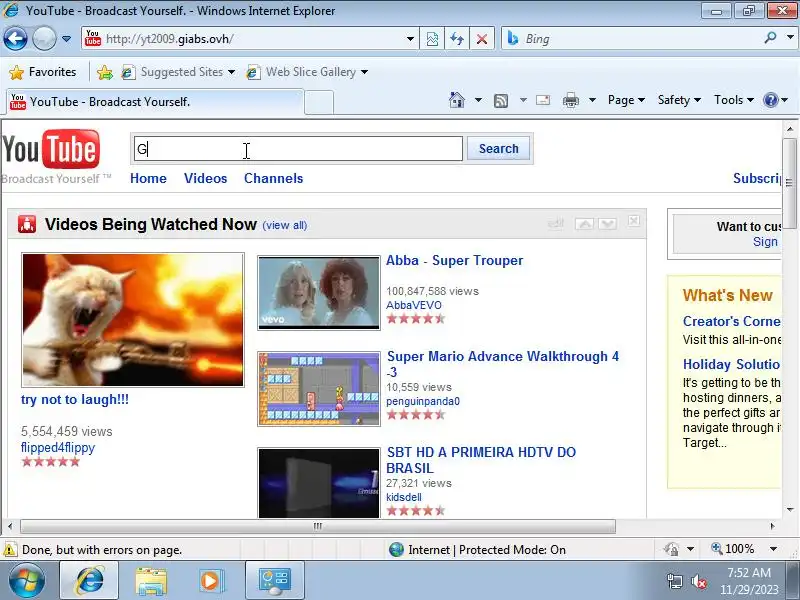This screenshot has height=600, width=800.
Task: Visit the flipped4flippy channel link
Action: point(58,447)
